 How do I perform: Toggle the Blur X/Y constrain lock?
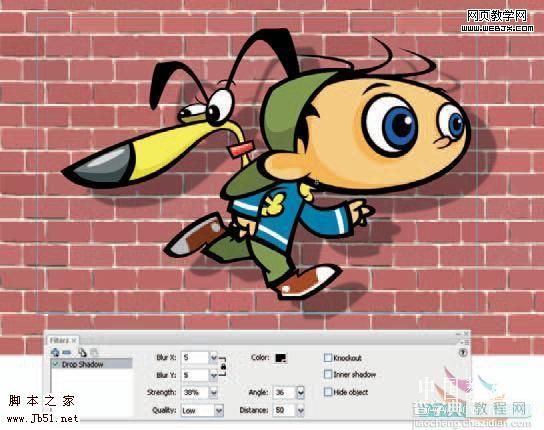(x=223, y=366)
